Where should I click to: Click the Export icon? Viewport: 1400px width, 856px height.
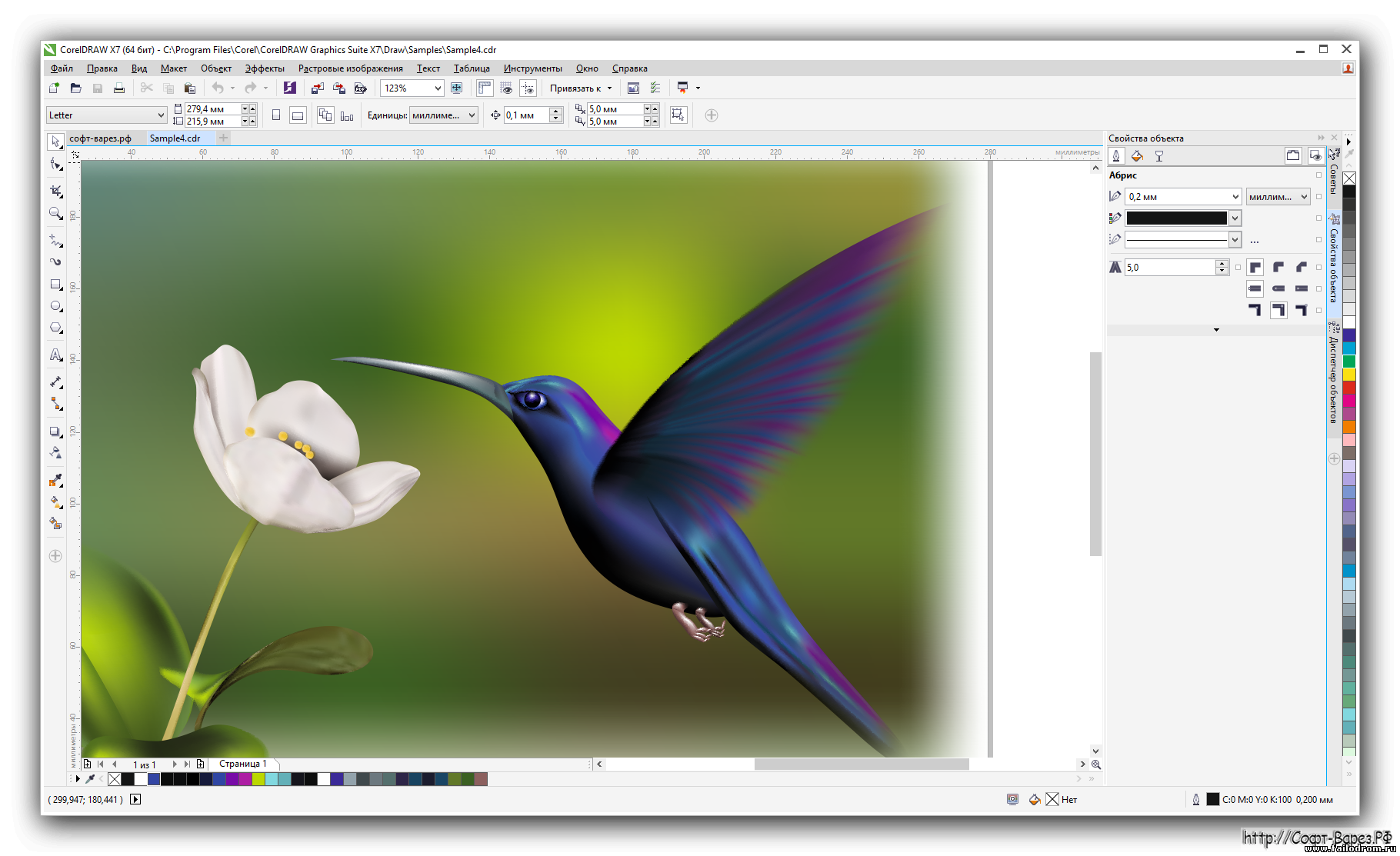[338, 88]
